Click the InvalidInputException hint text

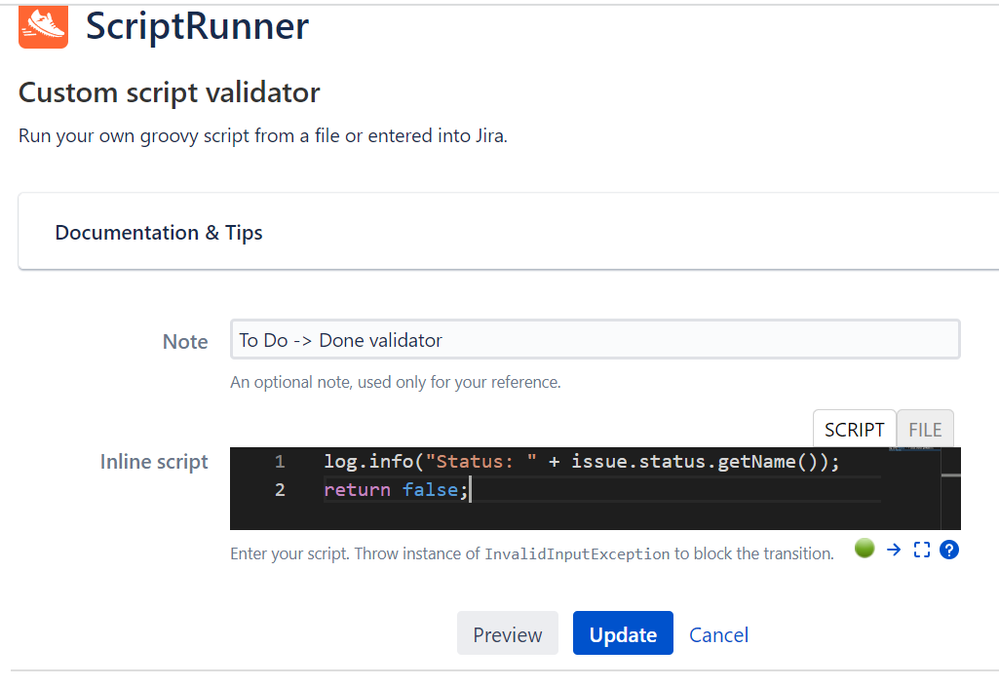coord(577,554)
